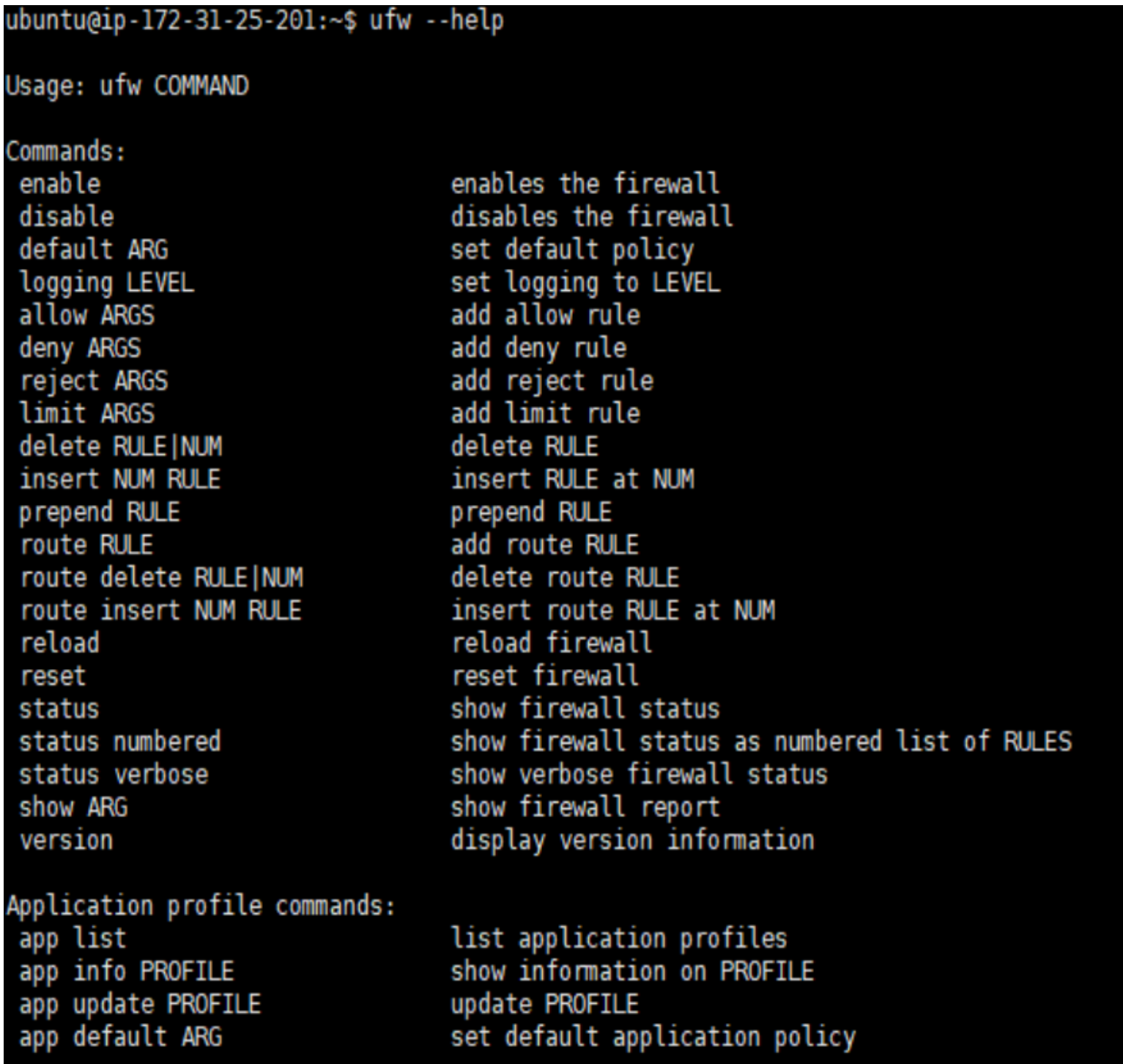Click the 'show verbose firewall status' description

(x=640, y=775)
